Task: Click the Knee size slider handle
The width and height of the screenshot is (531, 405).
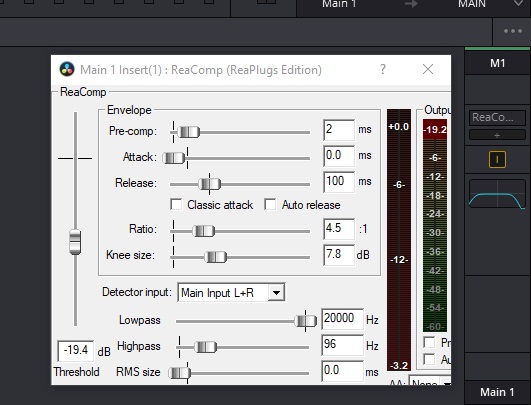Action: tap(216, 257)
